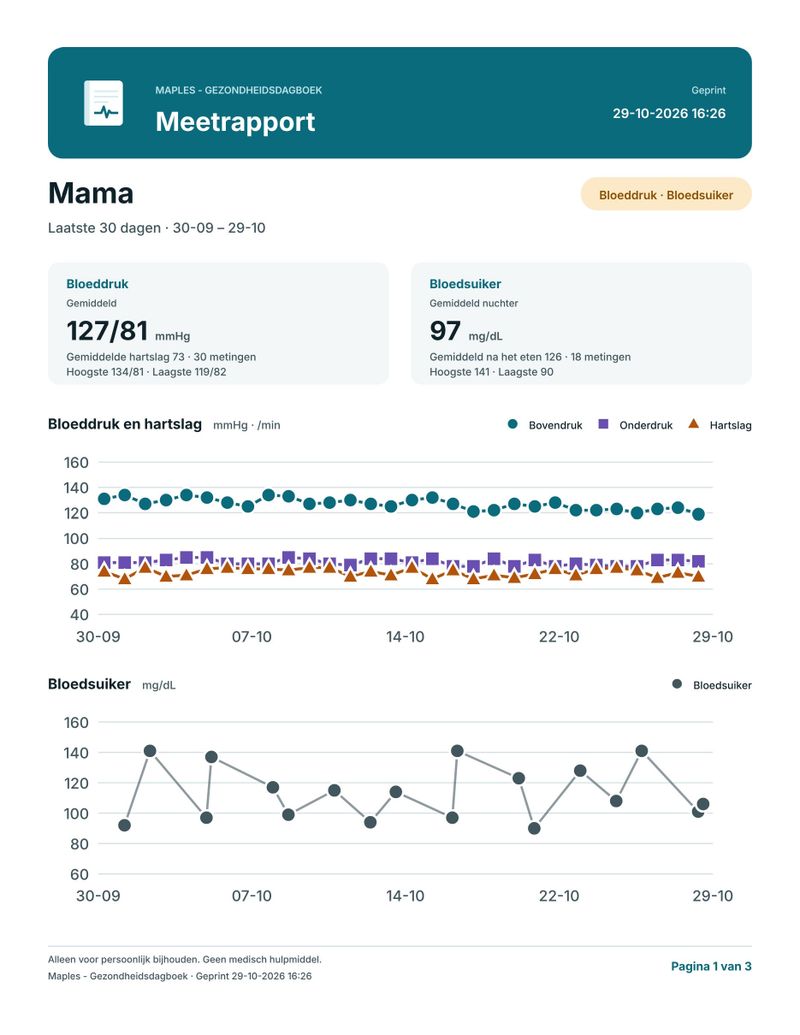This screenshot has height=1035, width=800.
Task: Click the Bloeddruk · Bloedsuiker badge
Action: 666,195
